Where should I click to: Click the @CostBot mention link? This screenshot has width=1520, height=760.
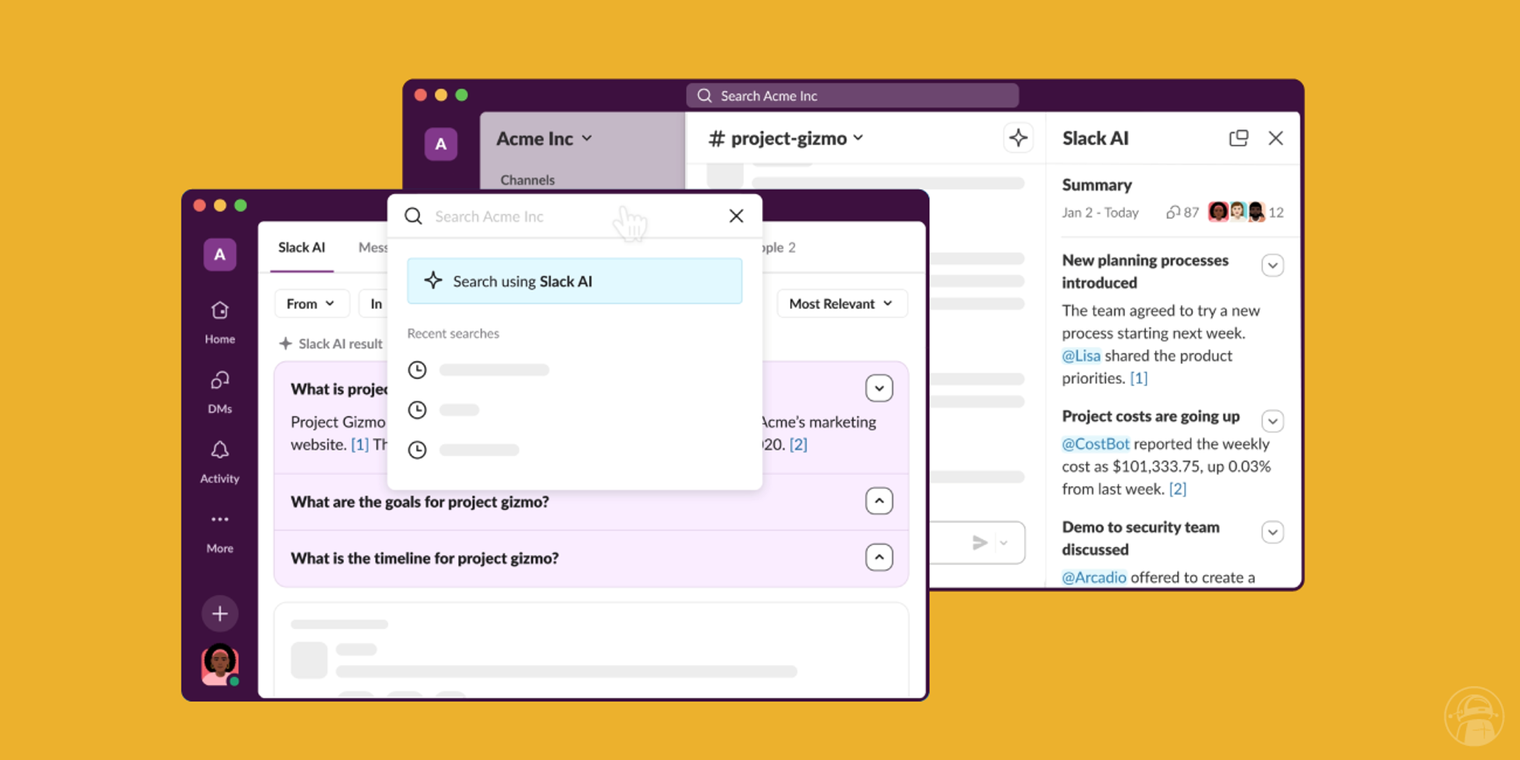(x=1095, y=443)
